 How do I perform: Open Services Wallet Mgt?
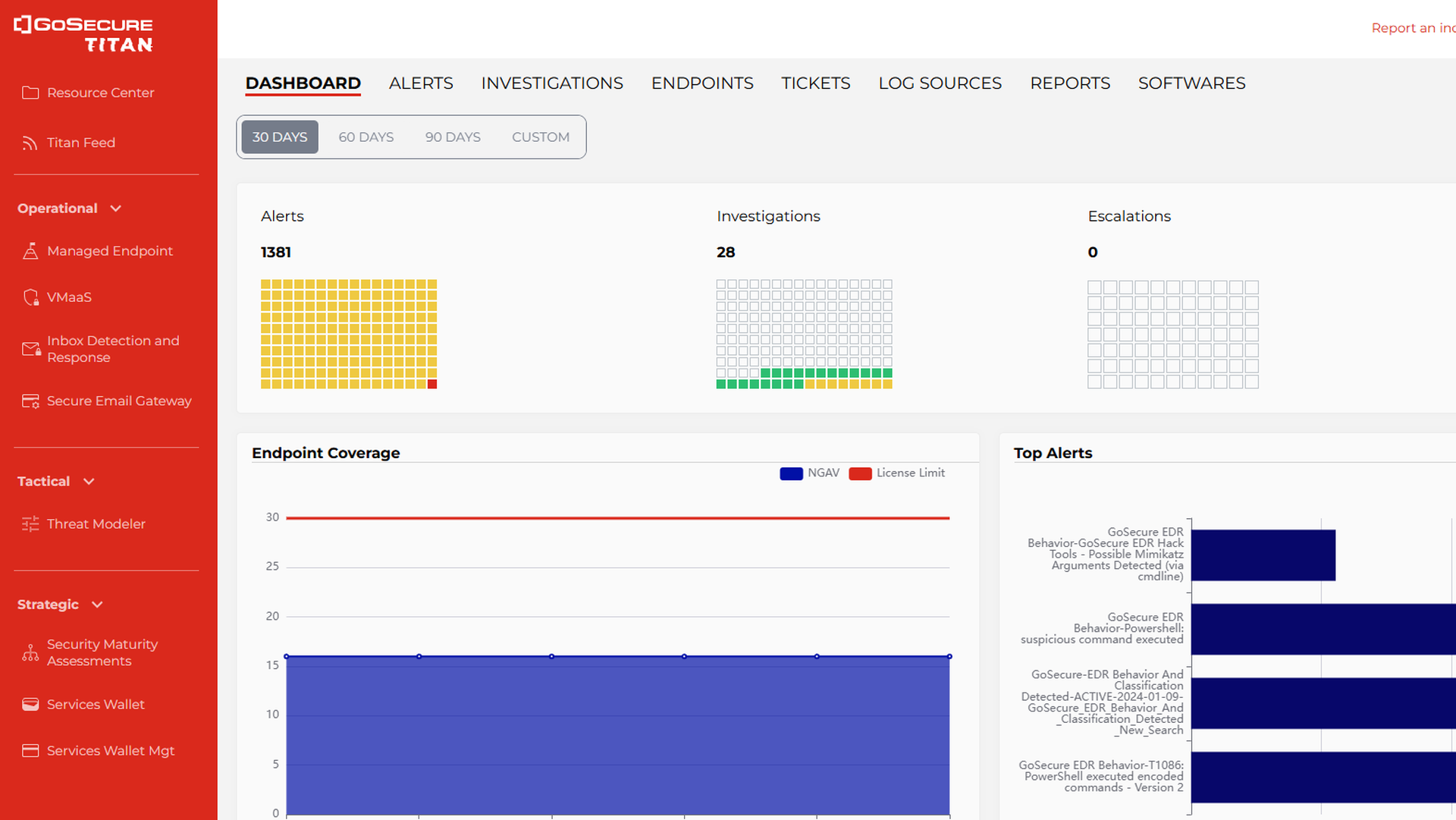click(x=111, y=751)
